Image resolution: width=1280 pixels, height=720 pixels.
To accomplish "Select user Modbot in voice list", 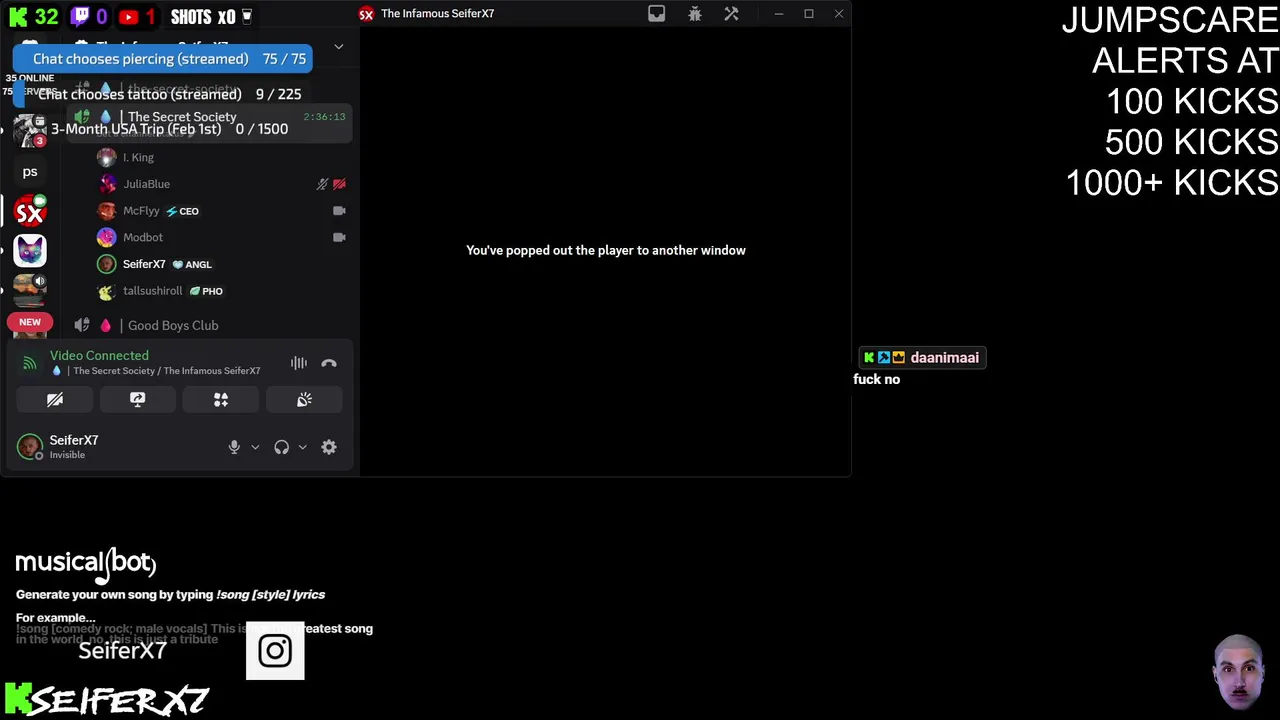I will pyautogui.click(x=143, y=237).
